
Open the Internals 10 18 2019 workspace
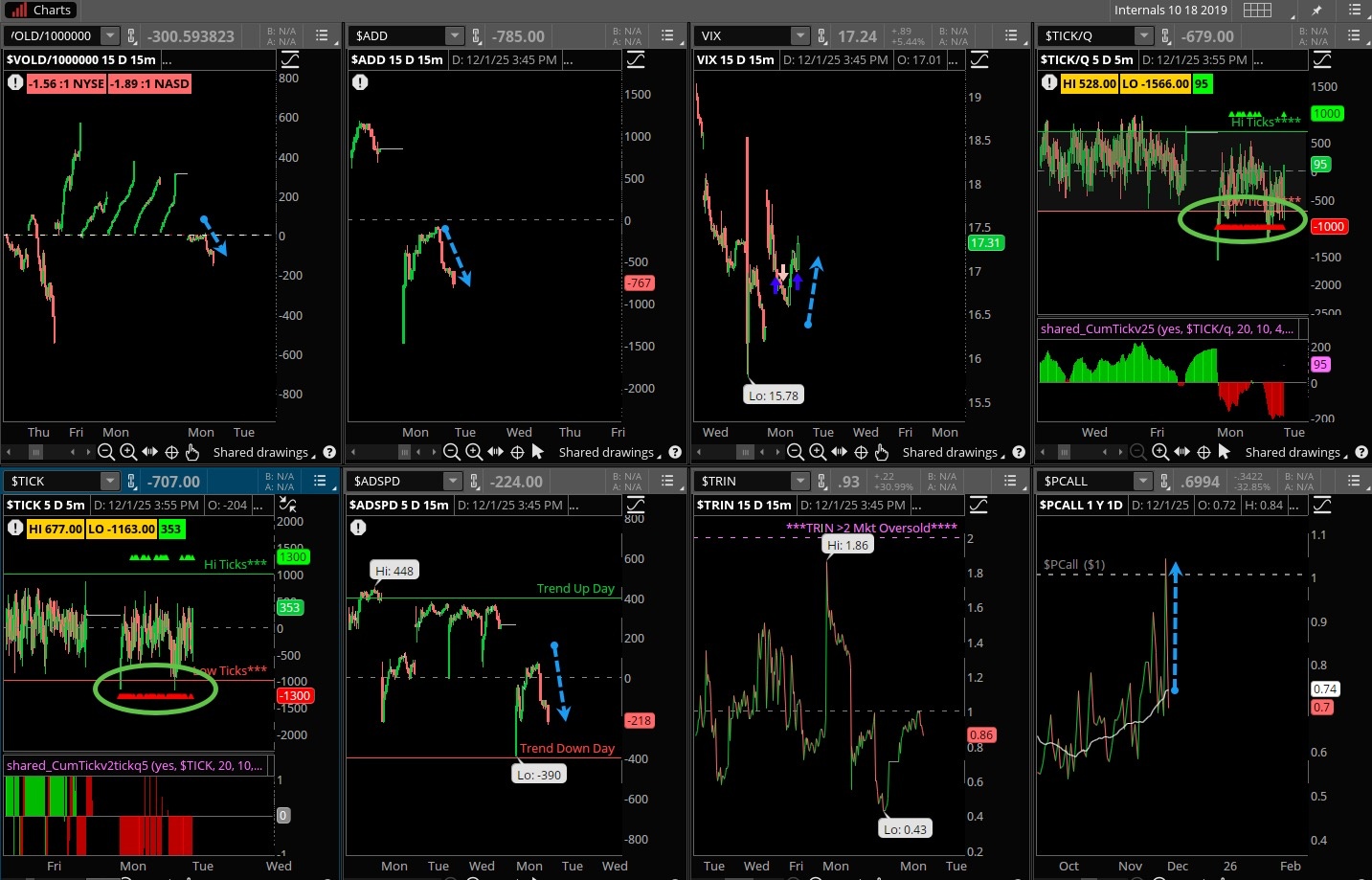point(1170,11)
